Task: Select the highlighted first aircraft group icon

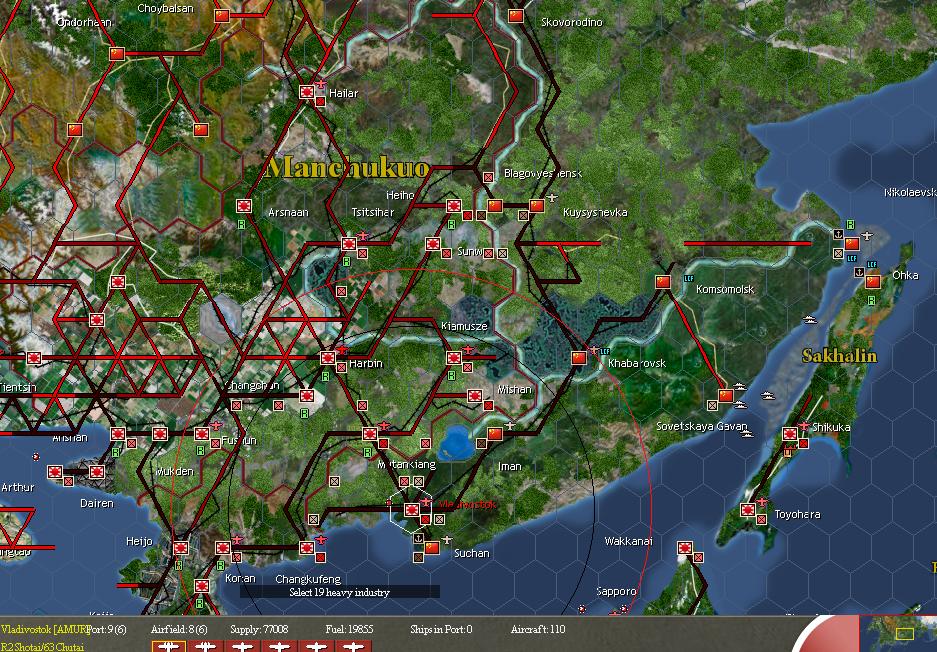Action: click(x=169, y=645)
